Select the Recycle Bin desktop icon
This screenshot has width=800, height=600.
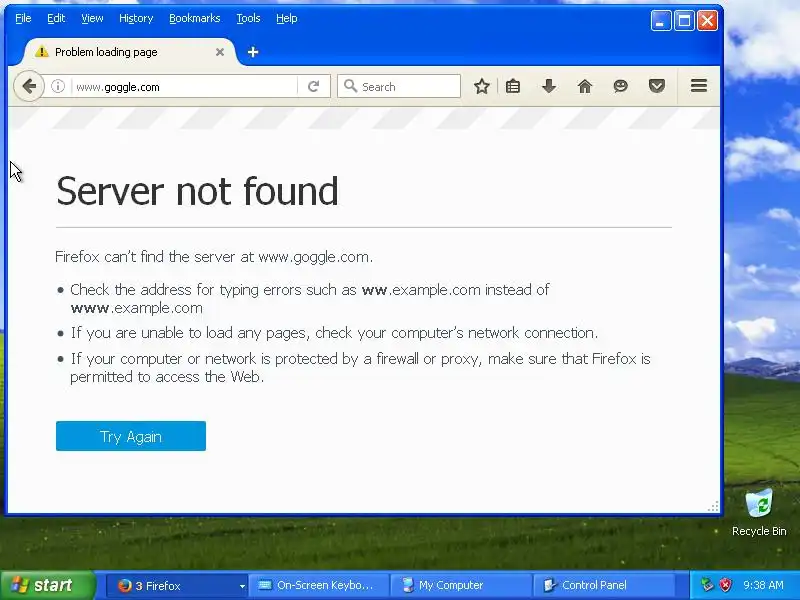pyautogui.click(x=759, y=512)
